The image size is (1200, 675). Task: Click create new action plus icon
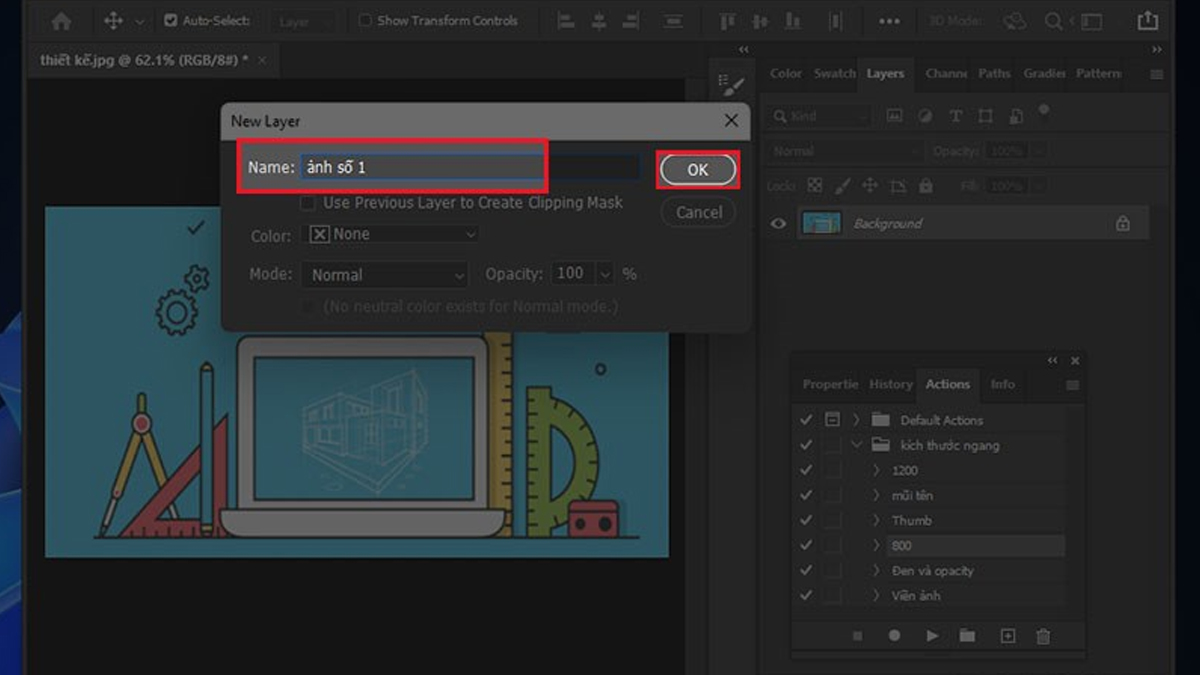(1007, 636)
